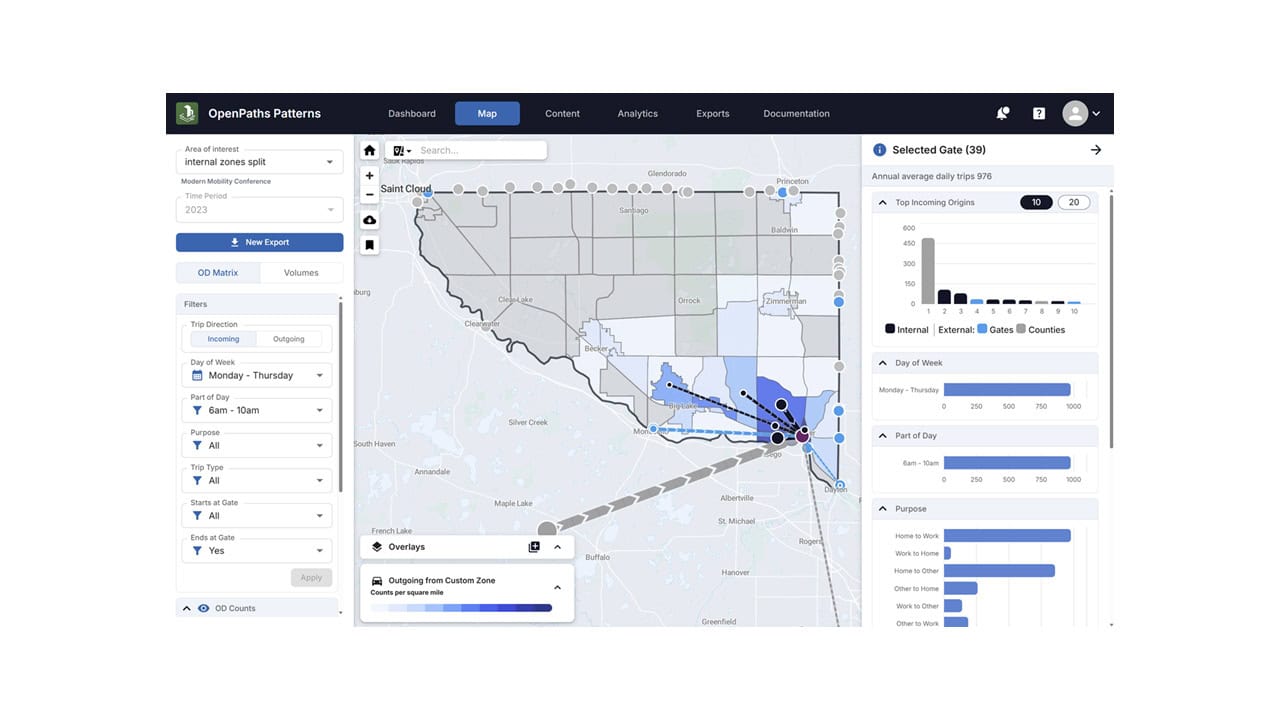Open Starts at Gate dropdown
This screenshot has width=1280, height=720.
click(258, 515)
